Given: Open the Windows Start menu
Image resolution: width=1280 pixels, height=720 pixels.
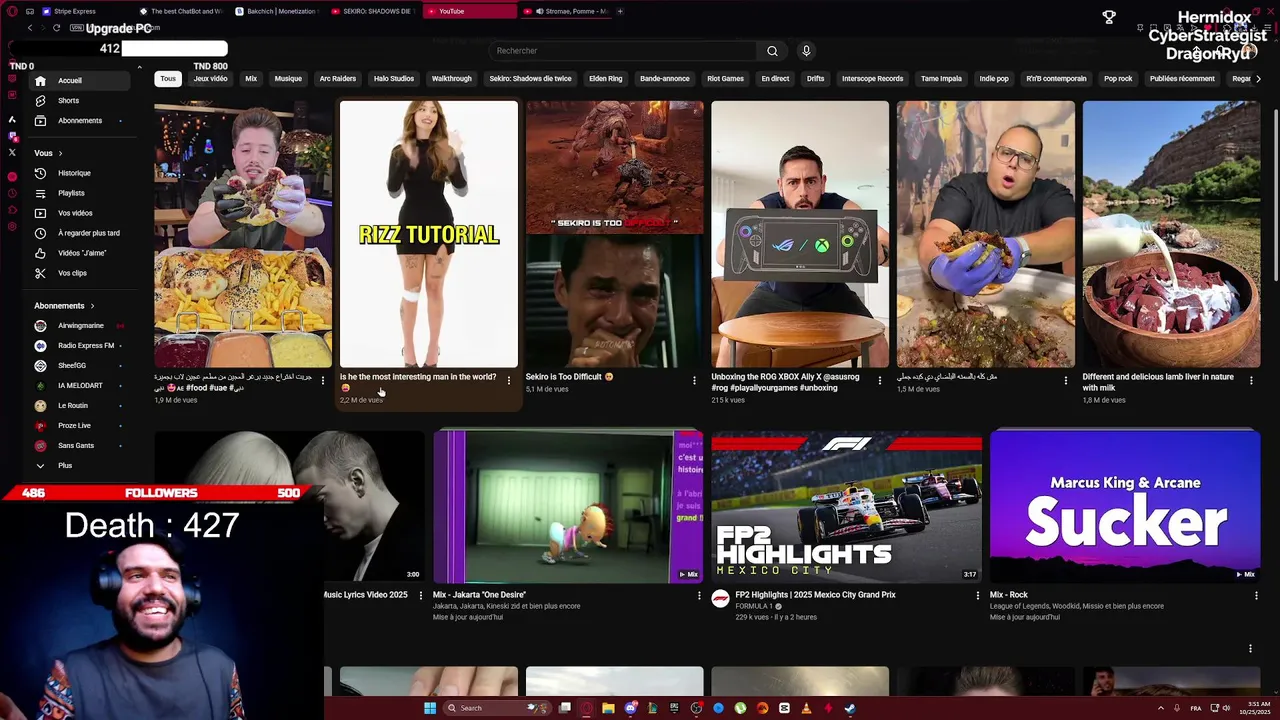Looking at the screenshot, I should 430,708.
